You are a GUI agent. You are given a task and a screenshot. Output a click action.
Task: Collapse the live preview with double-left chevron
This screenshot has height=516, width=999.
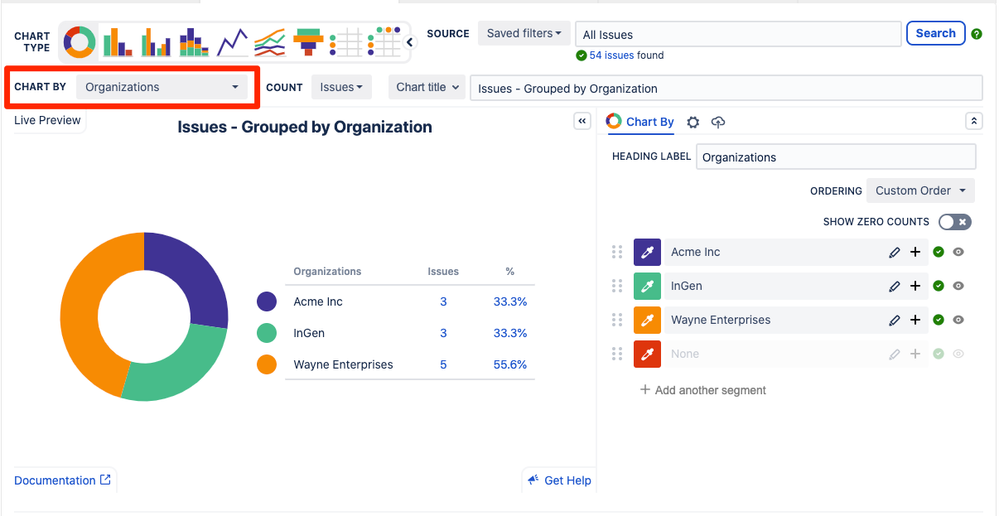tap(582, 121)
